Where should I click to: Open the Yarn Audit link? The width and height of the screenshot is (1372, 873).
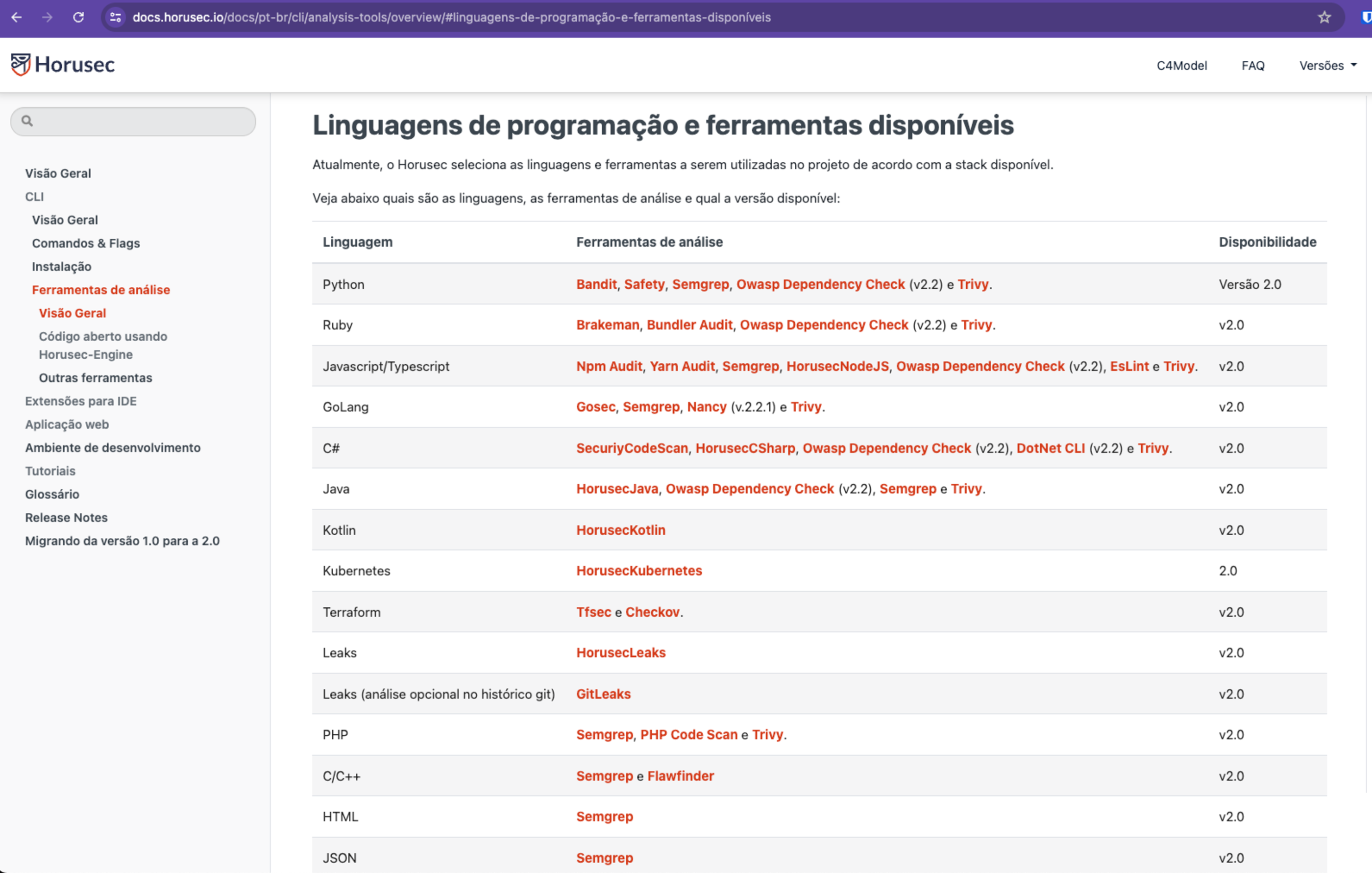coord(682,367)
